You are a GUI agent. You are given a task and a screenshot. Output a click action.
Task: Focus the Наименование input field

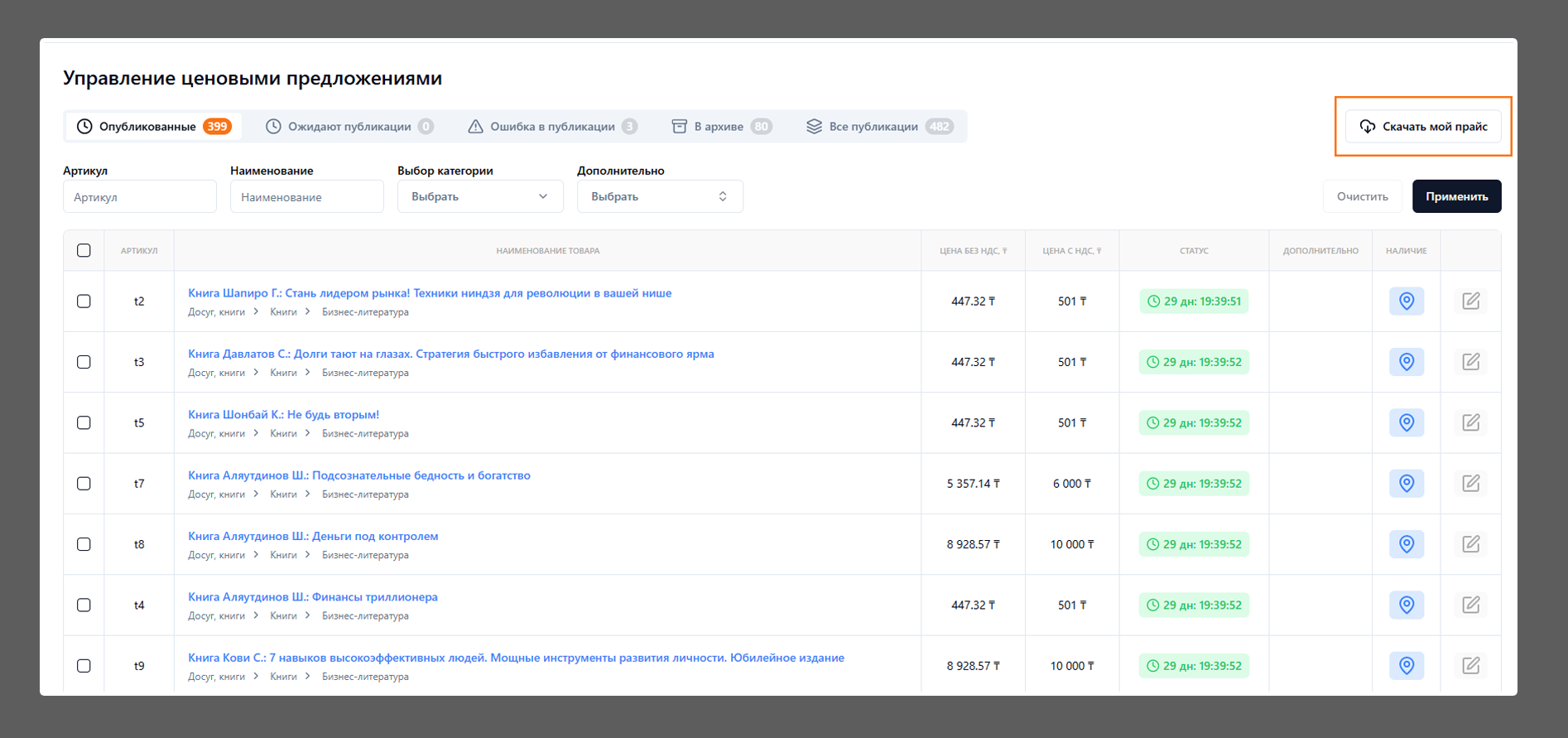pos(307,196)
